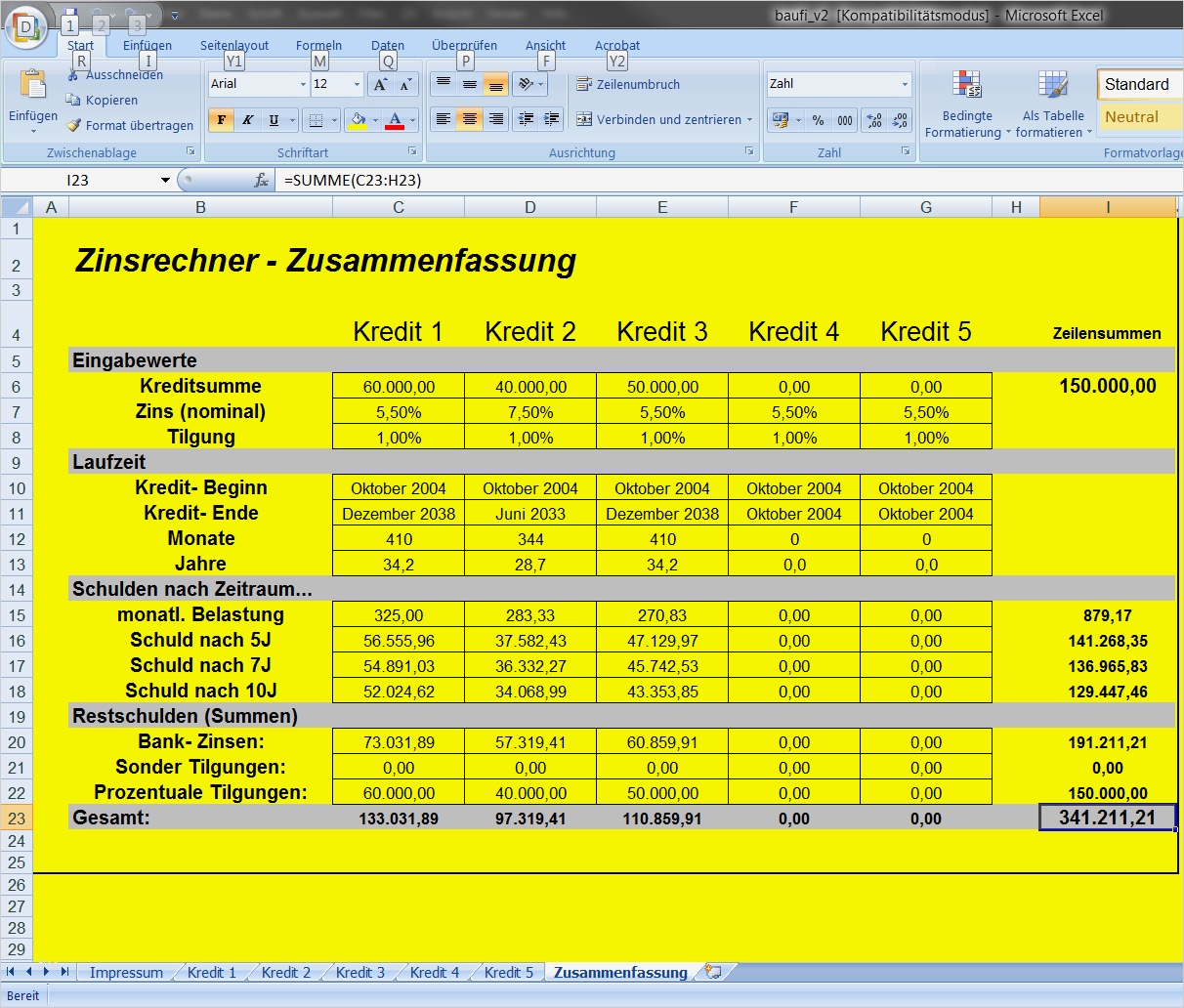Expand Verbinden und zentrieren dropdown arrow
The width and height of the screenshot is (1184, 1008).
click(x=750, y=120)
